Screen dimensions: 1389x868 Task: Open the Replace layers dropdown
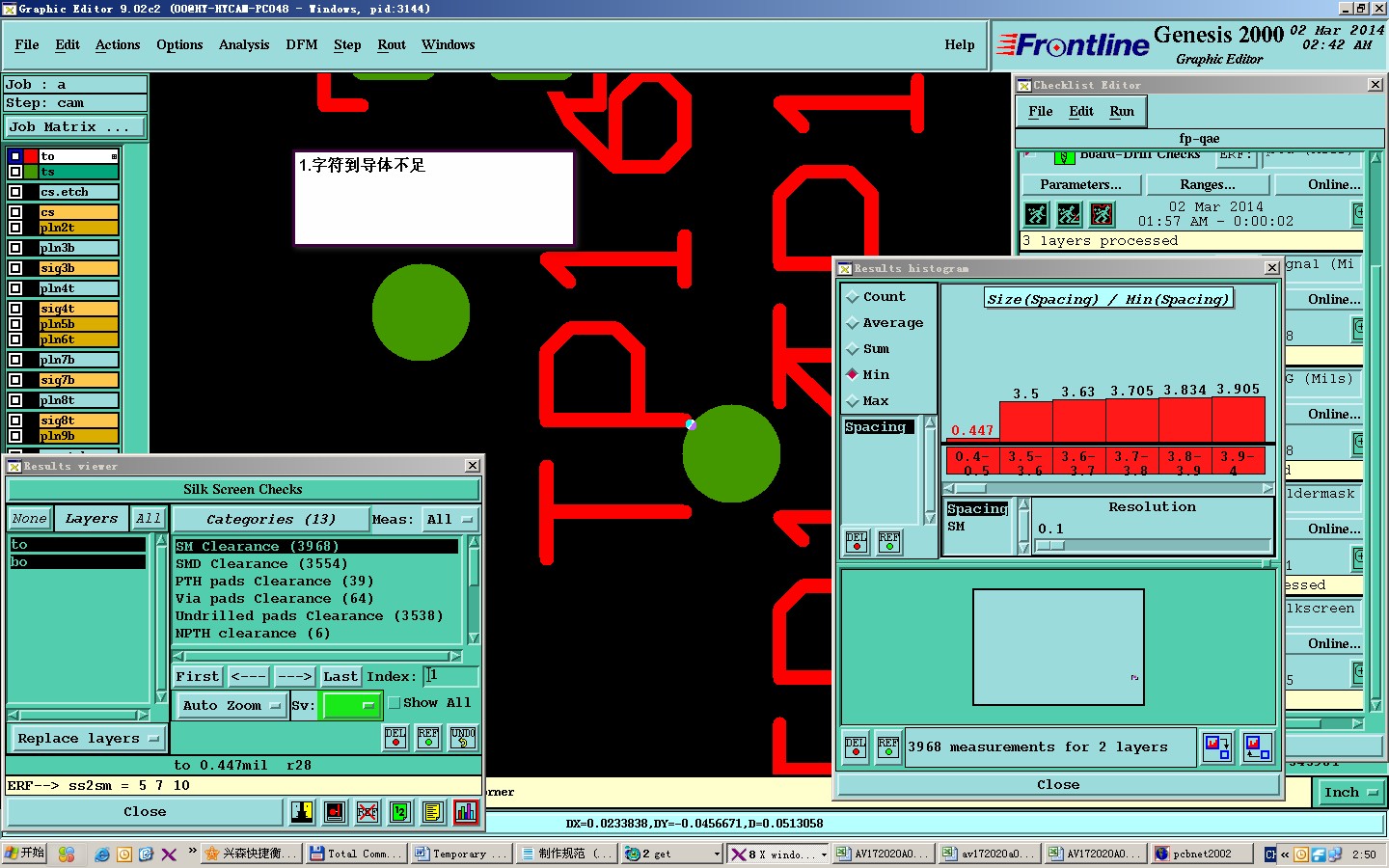pyautogui.click(x=87, y=739)
